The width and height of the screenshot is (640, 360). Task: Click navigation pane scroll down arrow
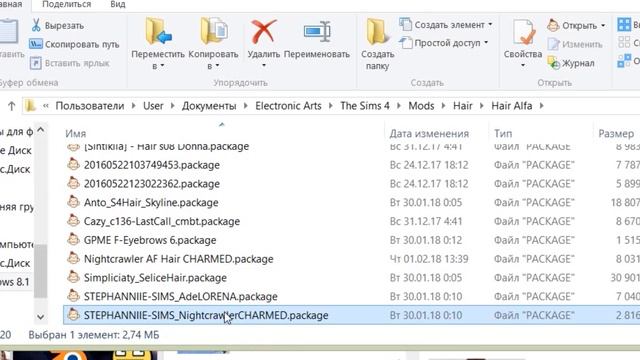tap(40, 316)
